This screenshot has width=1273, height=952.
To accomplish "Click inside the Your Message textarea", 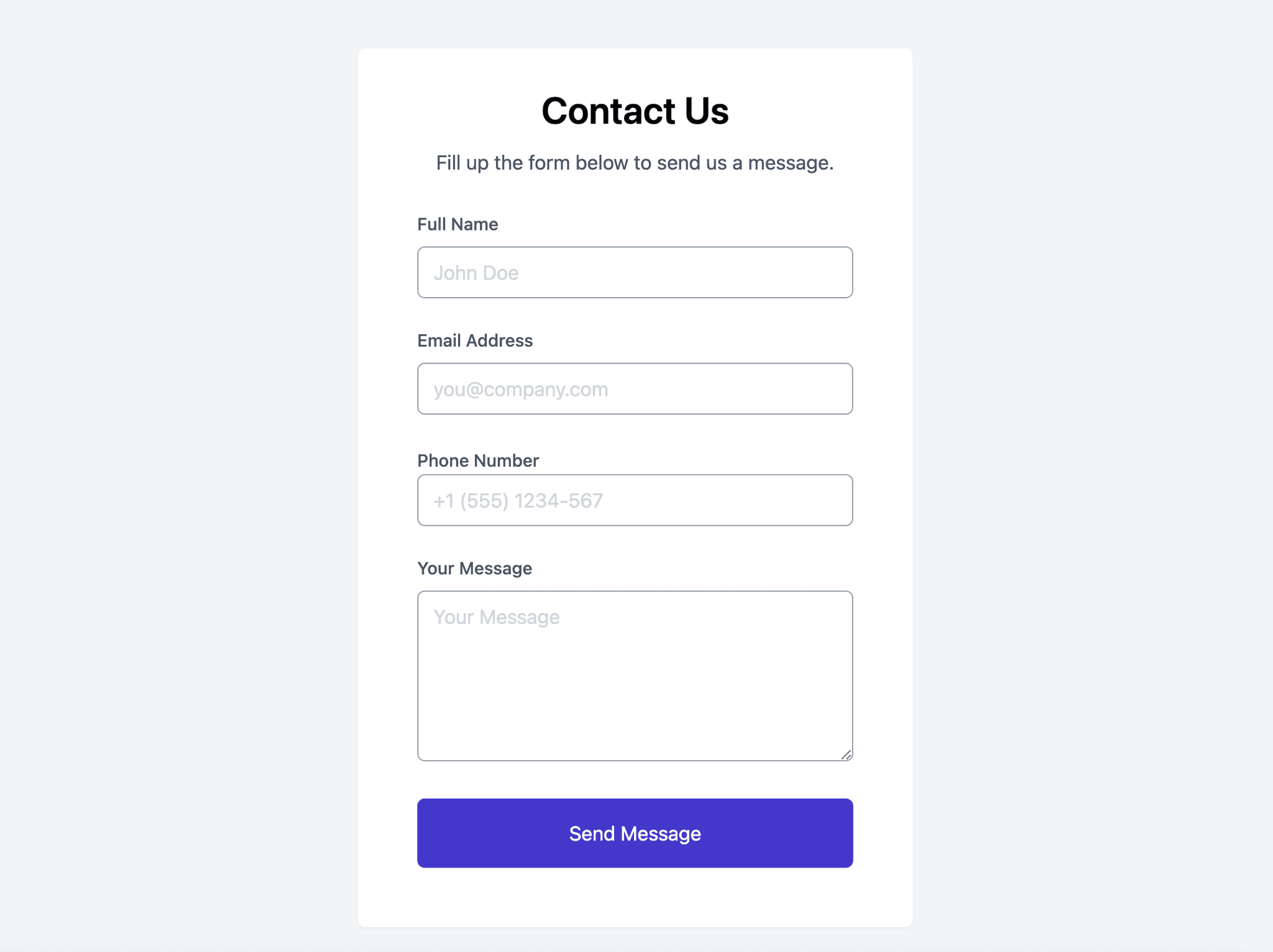I will [634, 675].
